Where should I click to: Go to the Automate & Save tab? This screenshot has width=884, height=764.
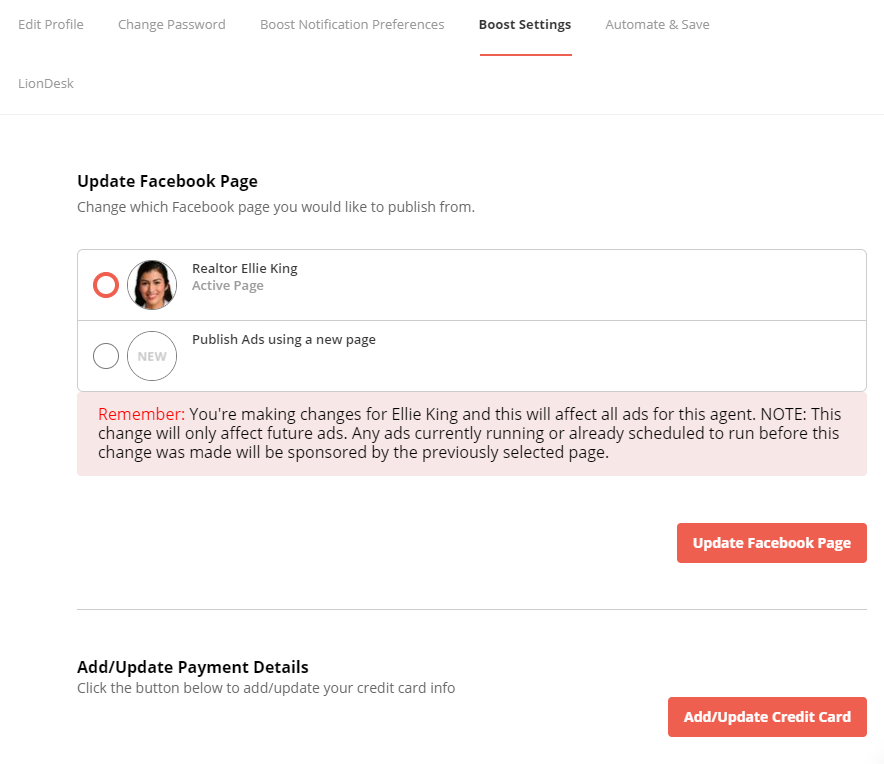[657, 25]
